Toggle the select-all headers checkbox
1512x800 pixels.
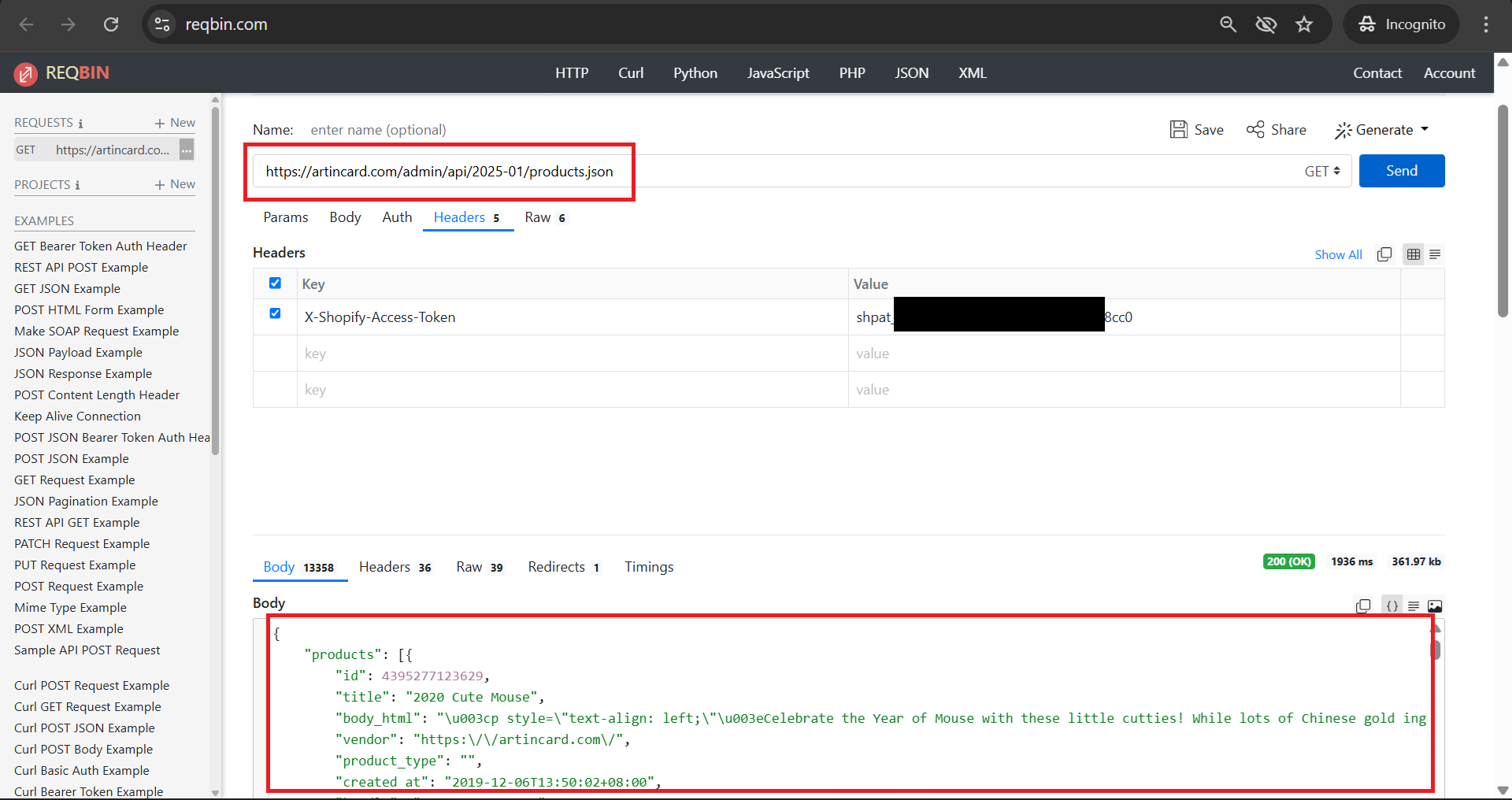[x=275, y=283]
